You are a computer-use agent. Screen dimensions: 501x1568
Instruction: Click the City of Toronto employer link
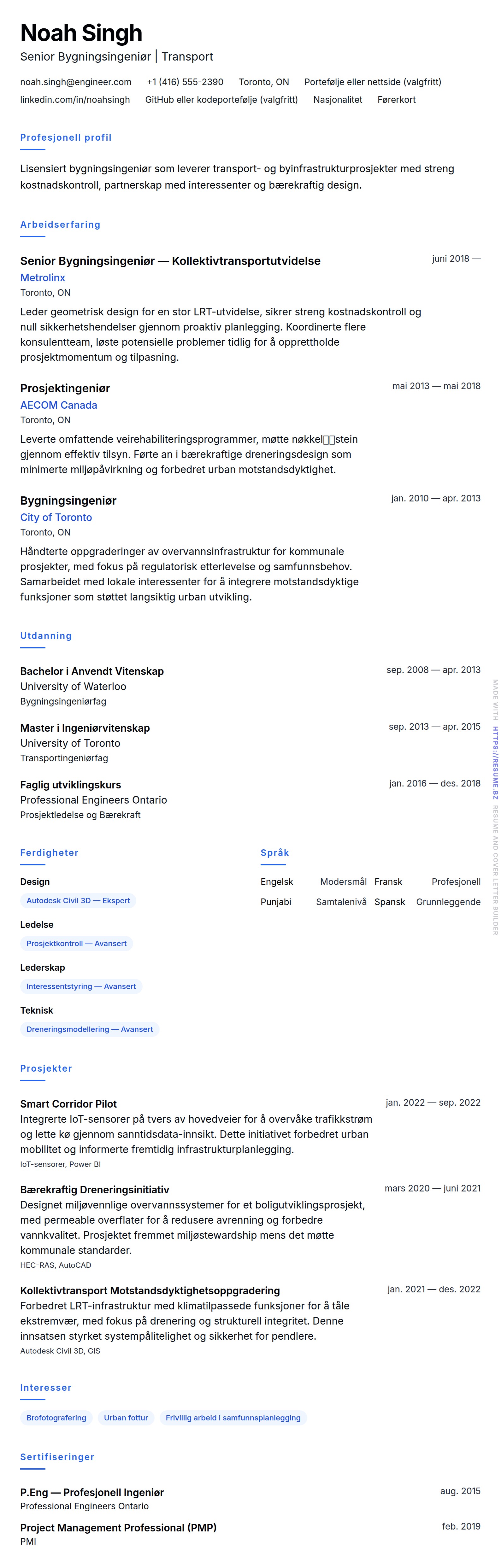tap(56, 518)
